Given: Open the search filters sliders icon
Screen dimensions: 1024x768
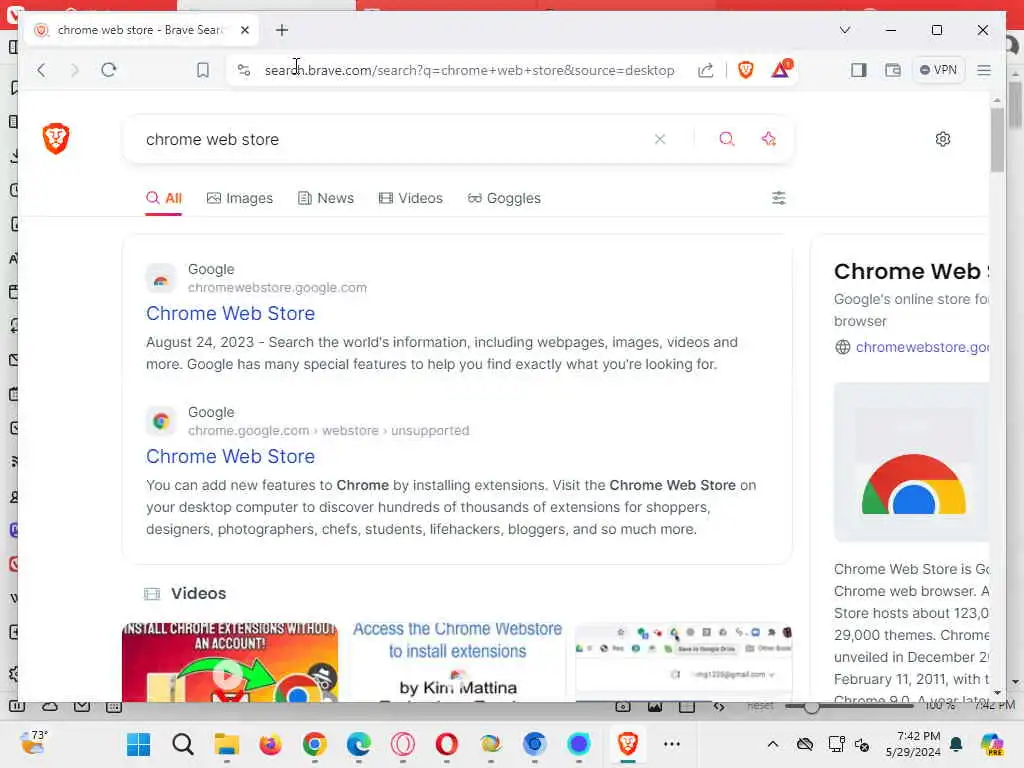Looking at the screenshot, I should point(778,198).
